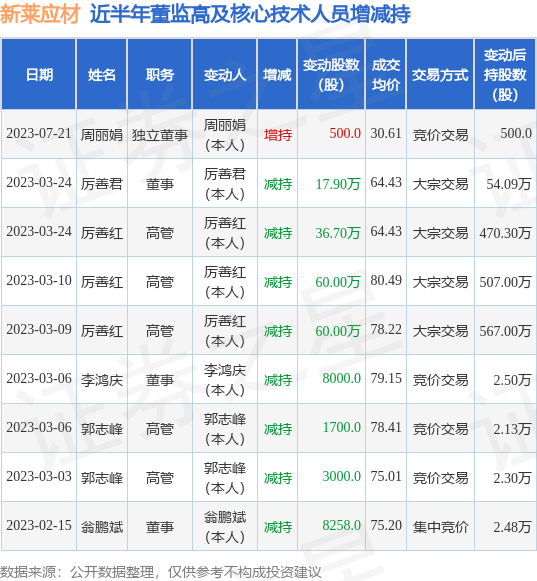The height and width of the screenshot is (581, 537).
Task: Click the 职务 column header
Action: click(160, 75)
